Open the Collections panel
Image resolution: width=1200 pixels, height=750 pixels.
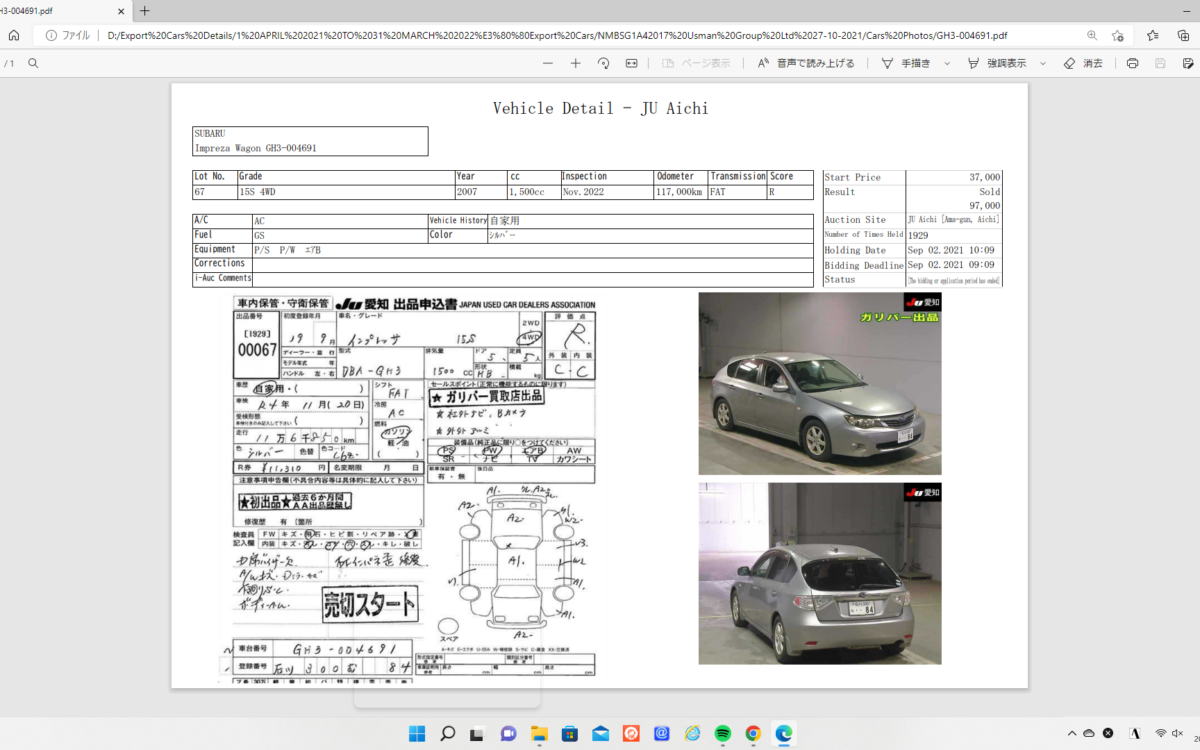coord(1182,35)
